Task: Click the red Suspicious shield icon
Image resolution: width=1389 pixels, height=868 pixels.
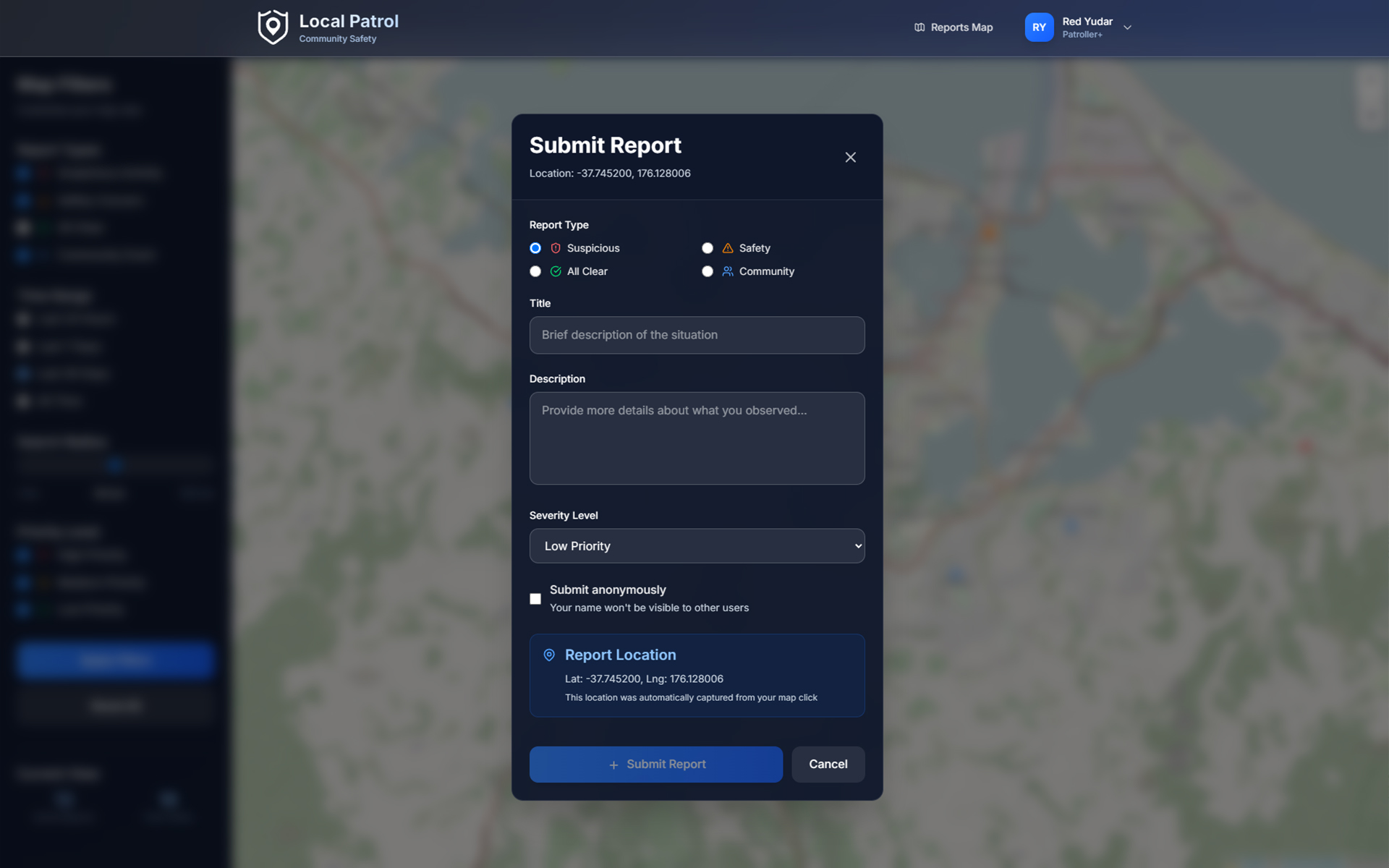Action: point(556,248)
